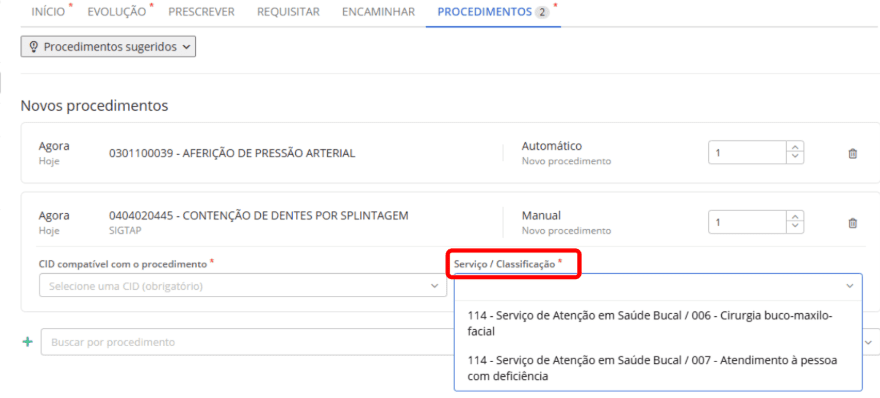Click the Novos procedimentos heading

pos(94,106)
